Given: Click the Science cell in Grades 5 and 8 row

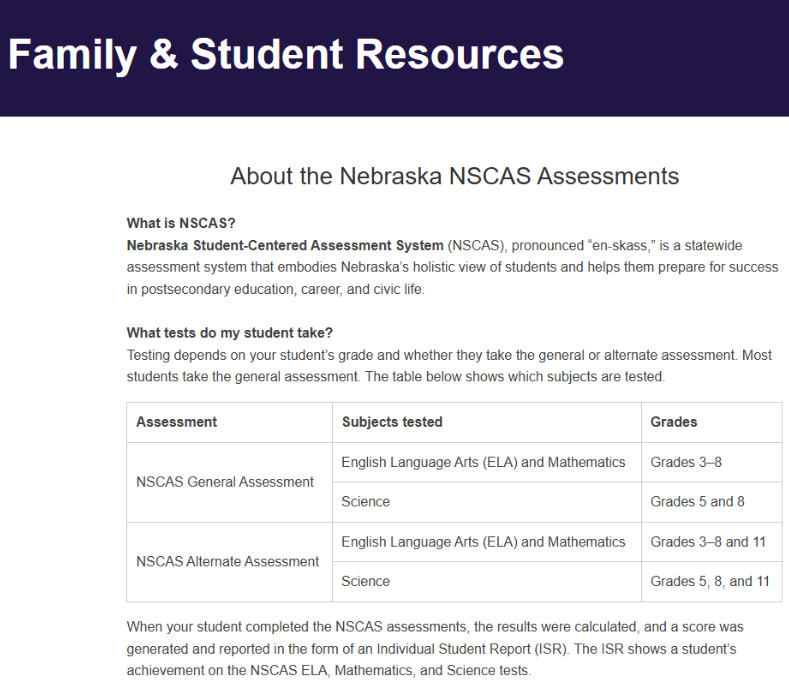Looking at the screenshot, I should tap(487, 502).
